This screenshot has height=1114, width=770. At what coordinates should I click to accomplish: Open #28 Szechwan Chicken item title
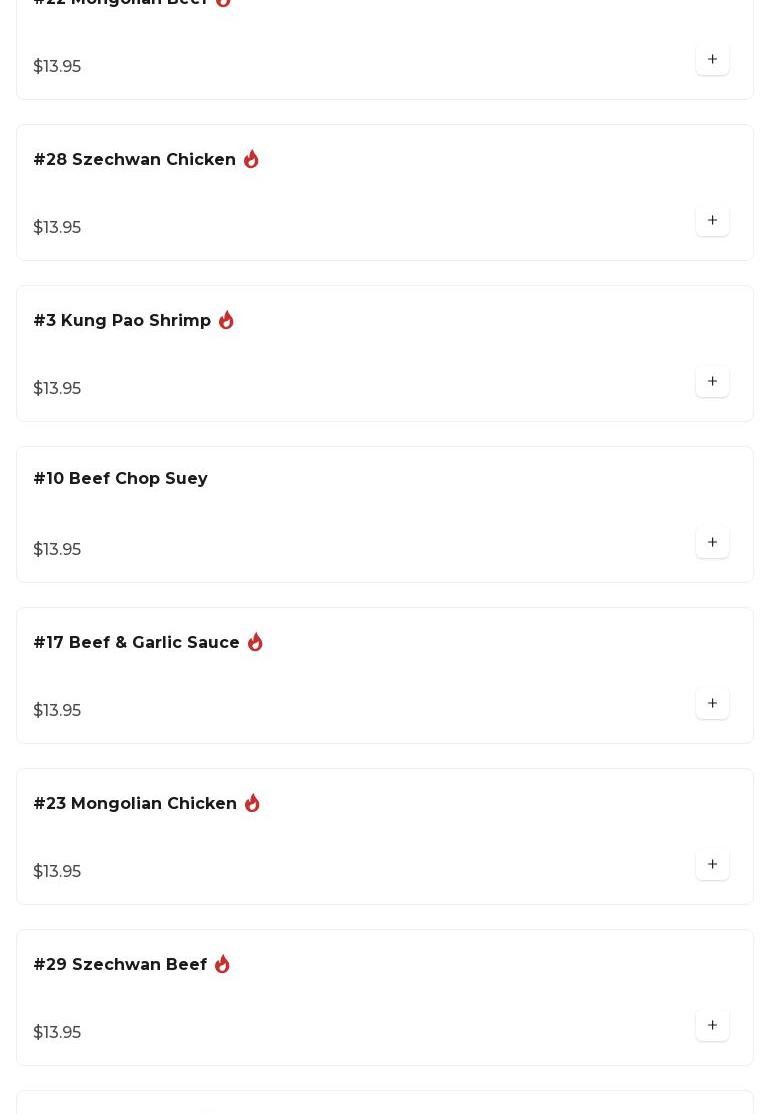click(135, 160)
